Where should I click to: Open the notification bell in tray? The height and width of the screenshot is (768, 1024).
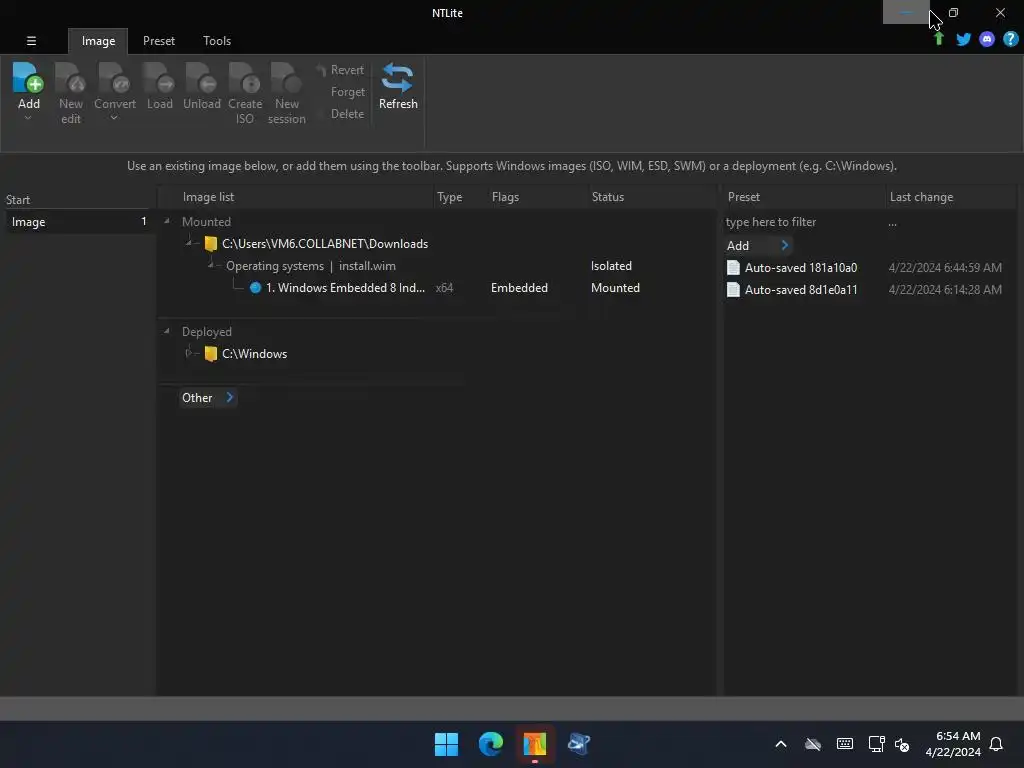(996, 744)
